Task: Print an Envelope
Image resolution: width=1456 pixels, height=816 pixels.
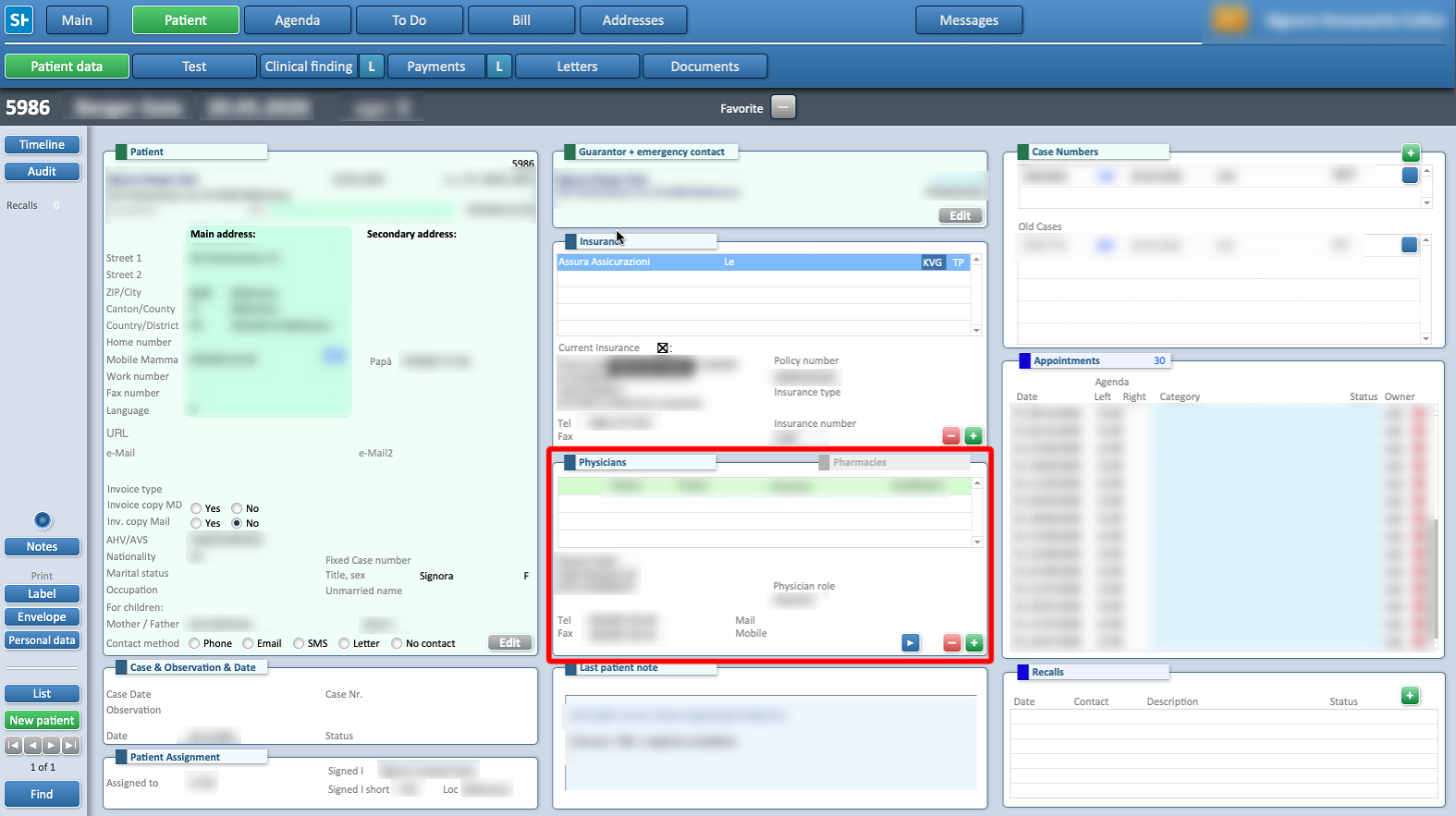Action: coord(42,617)
